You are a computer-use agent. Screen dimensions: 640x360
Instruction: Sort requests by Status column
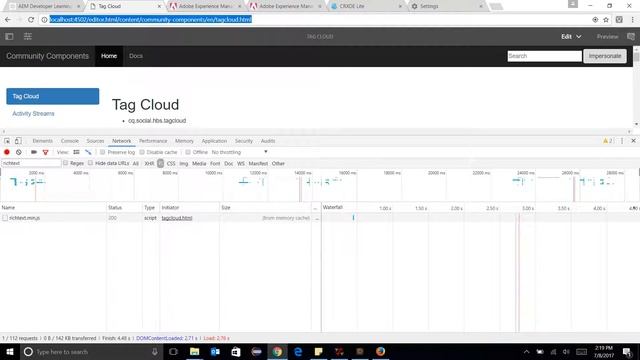click(x=124, y=208)
